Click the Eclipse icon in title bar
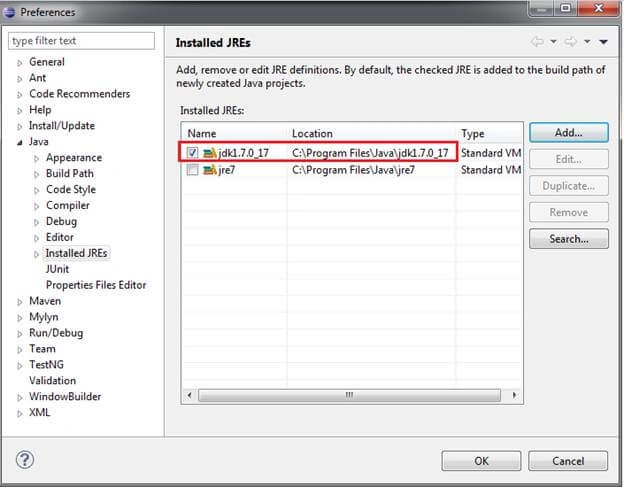The height and width of the screenshot is (487, 624). point(9,12)
